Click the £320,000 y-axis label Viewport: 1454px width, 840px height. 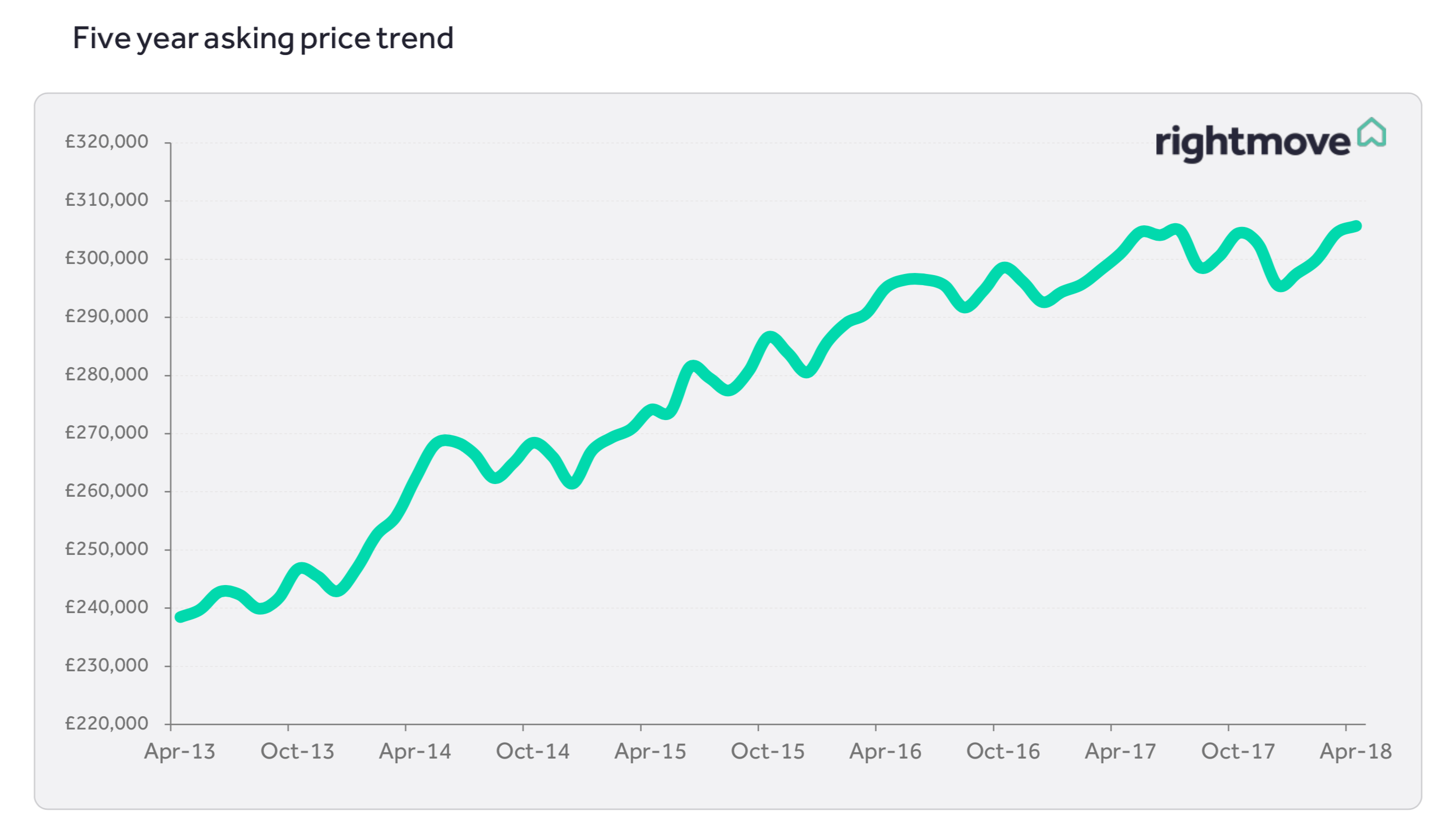[107, 142]
